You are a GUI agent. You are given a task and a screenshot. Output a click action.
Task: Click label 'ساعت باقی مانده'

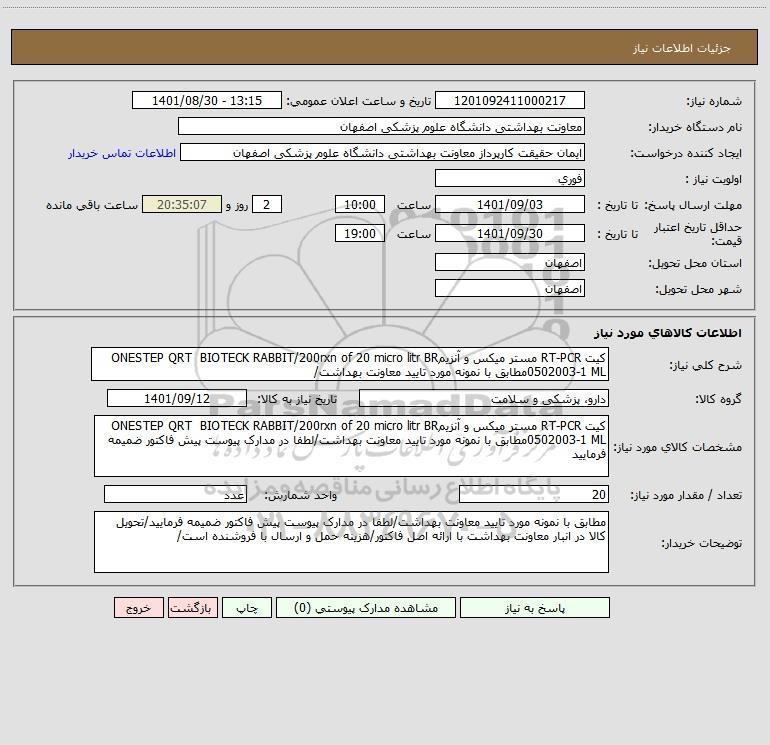tap(92, 205)
